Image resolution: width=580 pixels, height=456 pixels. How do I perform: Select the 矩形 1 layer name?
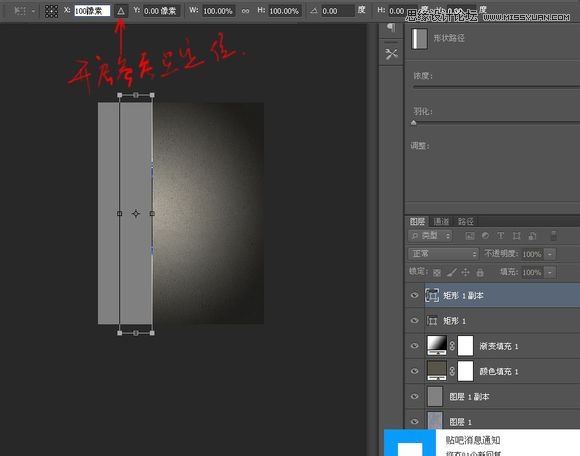(x=454, y=321)
